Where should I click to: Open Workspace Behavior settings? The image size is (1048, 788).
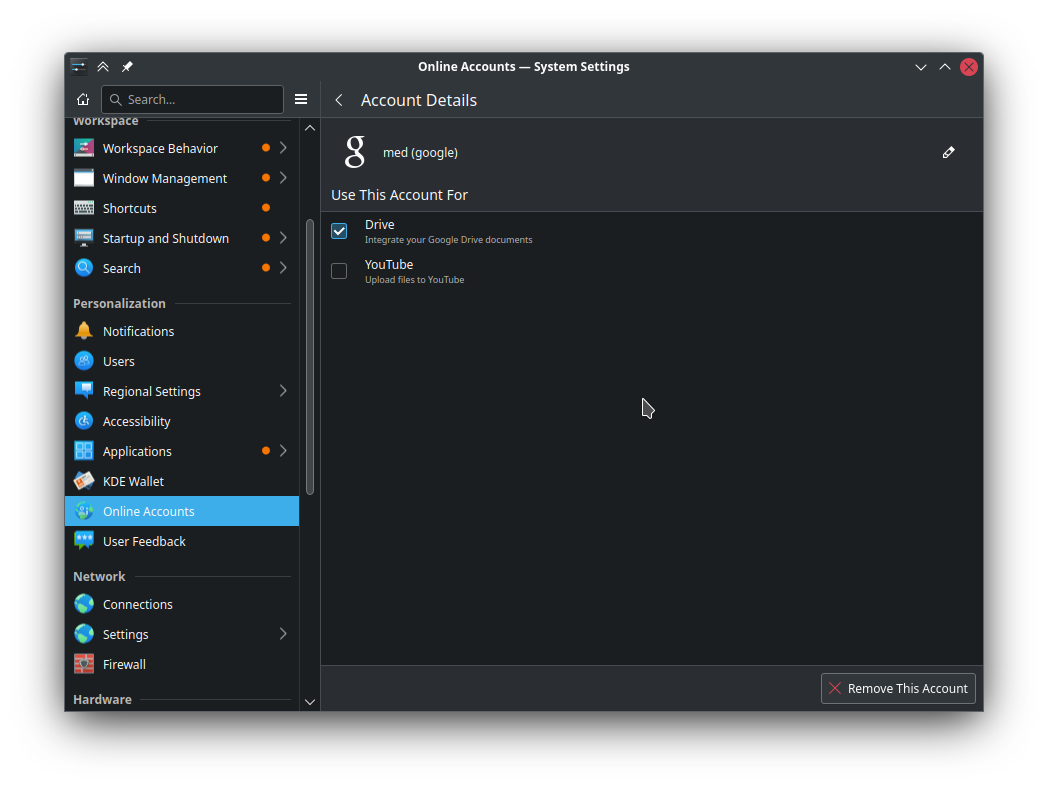coord(182,148)
